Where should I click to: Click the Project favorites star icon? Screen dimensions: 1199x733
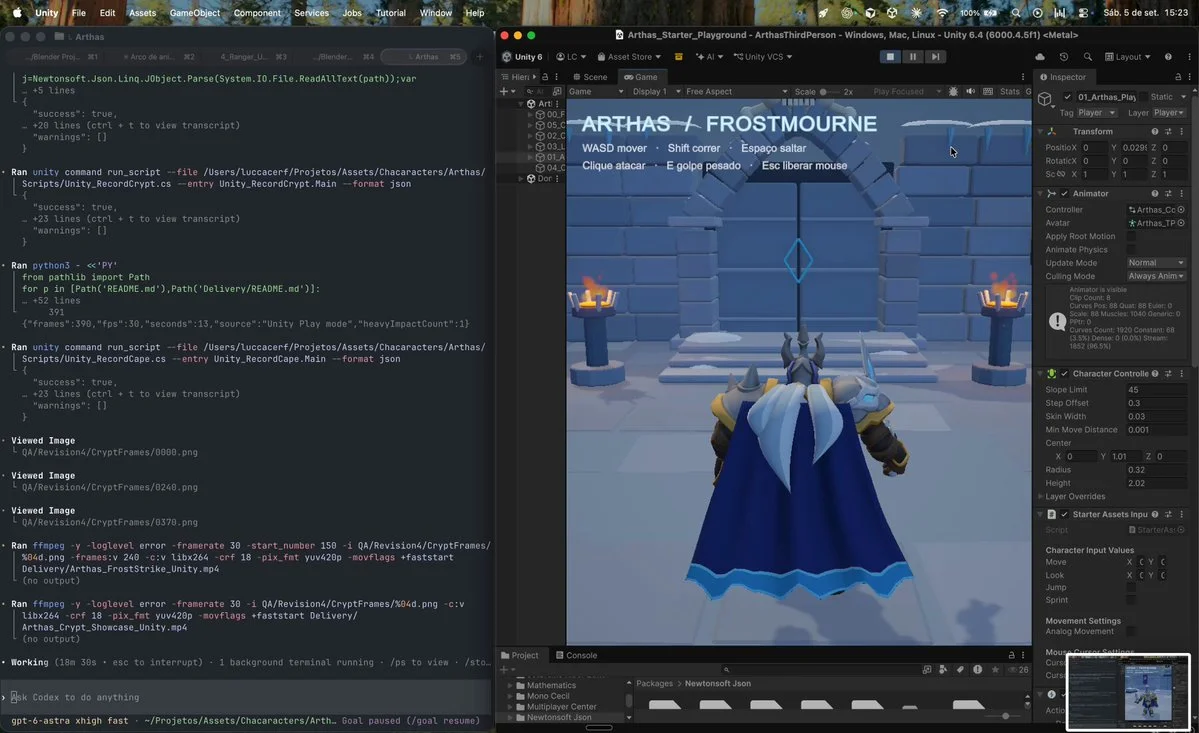(995, 670)
